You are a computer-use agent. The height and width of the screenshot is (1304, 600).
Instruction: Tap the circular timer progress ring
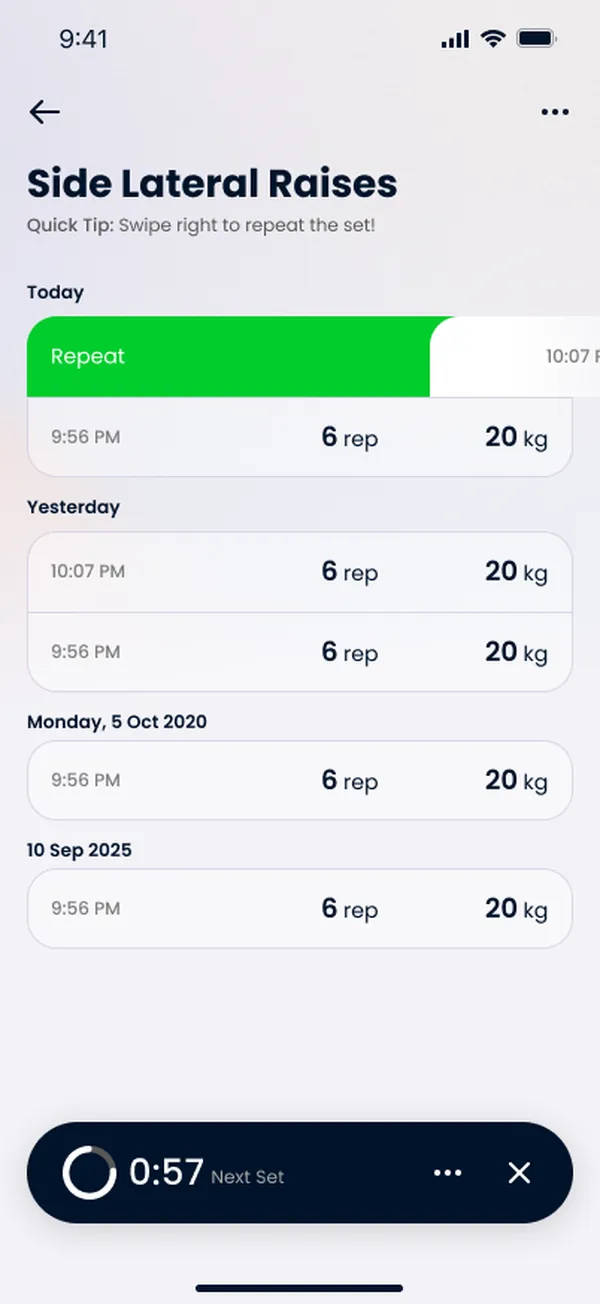click(89, 1173)
